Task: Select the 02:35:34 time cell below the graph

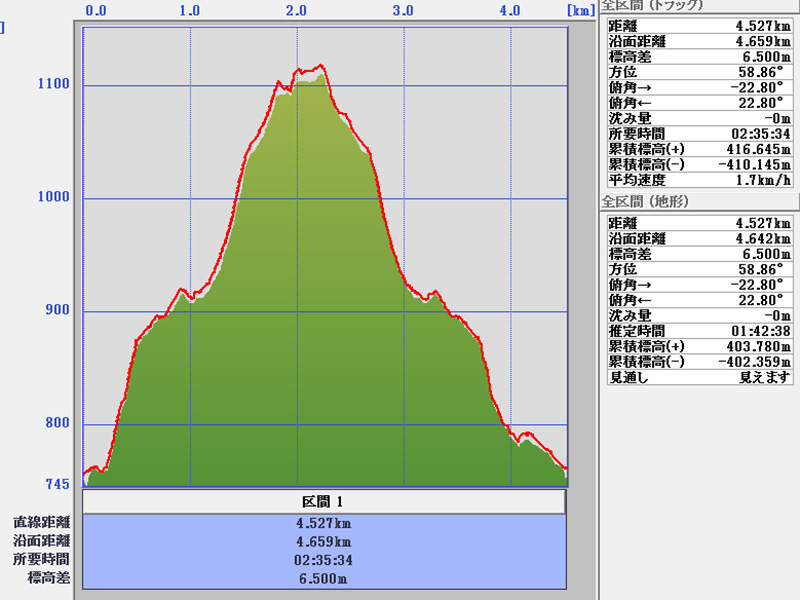Action: [x=324, y=560]
